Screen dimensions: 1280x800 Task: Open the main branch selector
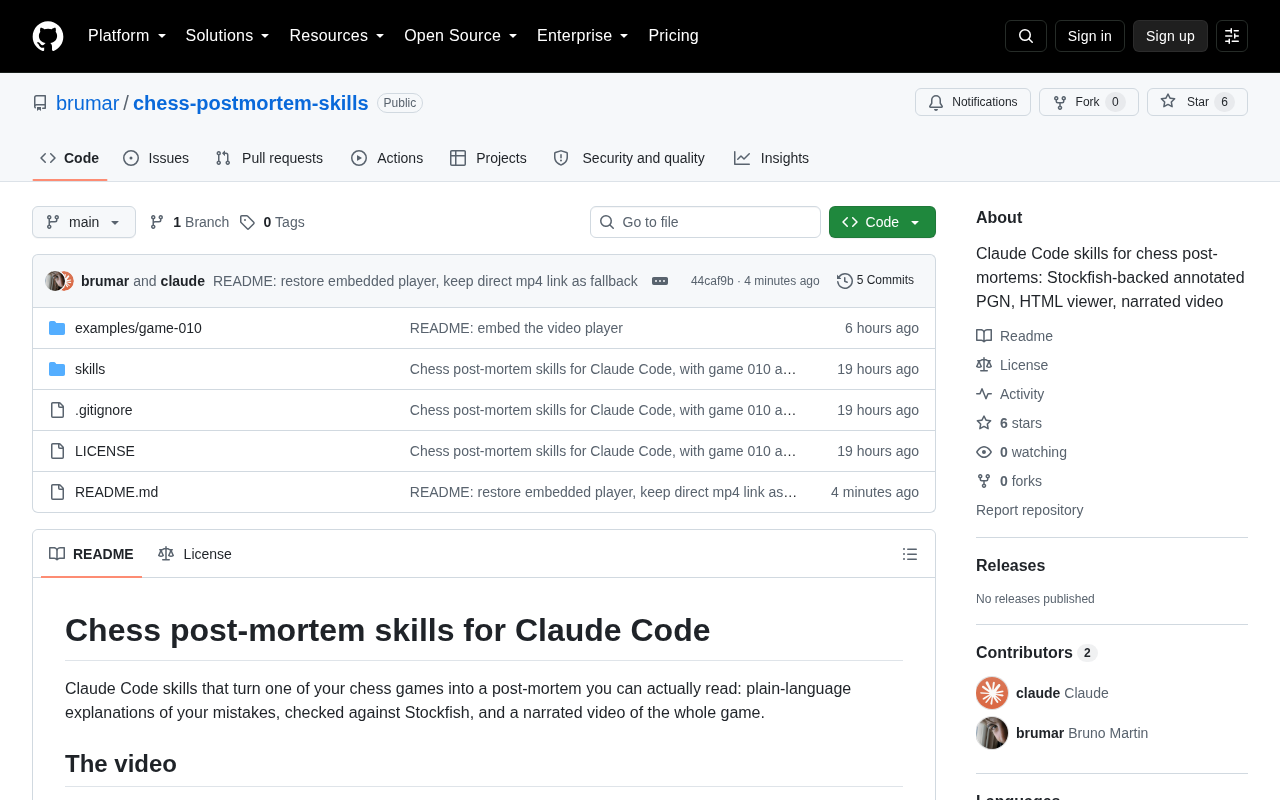(84, 222)
